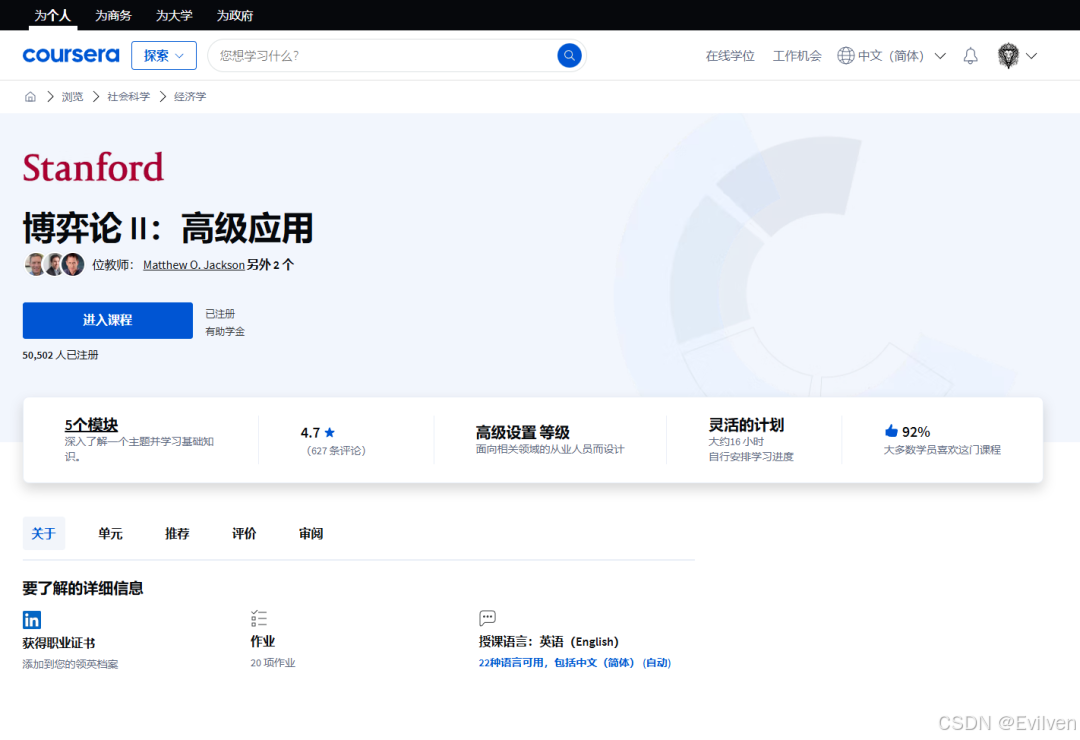Screen dimensions: 1080x740
Task: Open the 在线学位 link
Action: coord(730,56)
